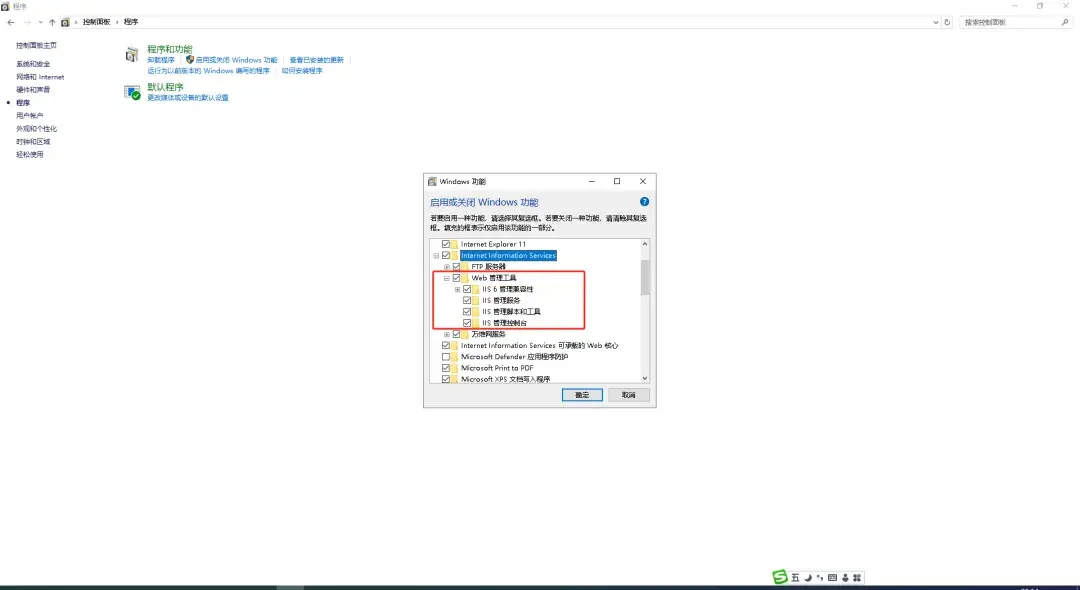Image resolution: width=1080 pixels, height=590 pixels.
Task: Click the up-folder navigation arrow
Action: tap(51, 21)
